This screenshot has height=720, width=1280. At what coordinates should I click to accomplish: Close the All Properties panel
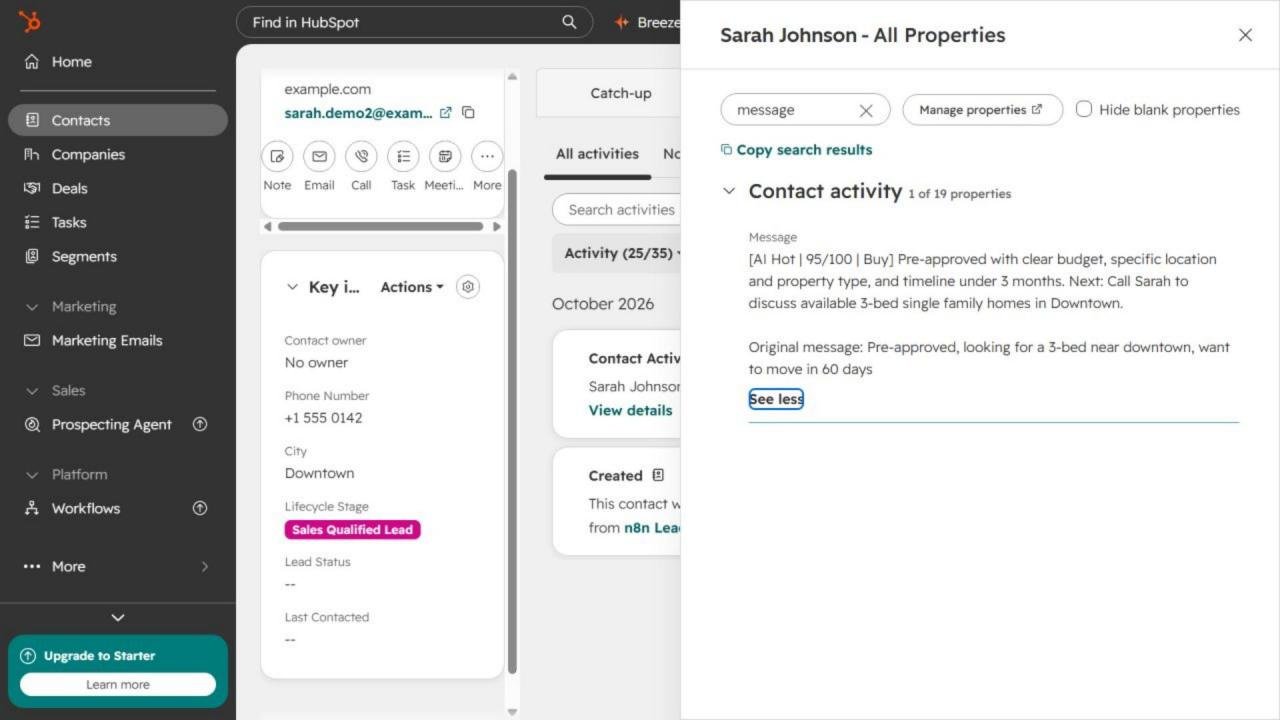point(1245,35)
